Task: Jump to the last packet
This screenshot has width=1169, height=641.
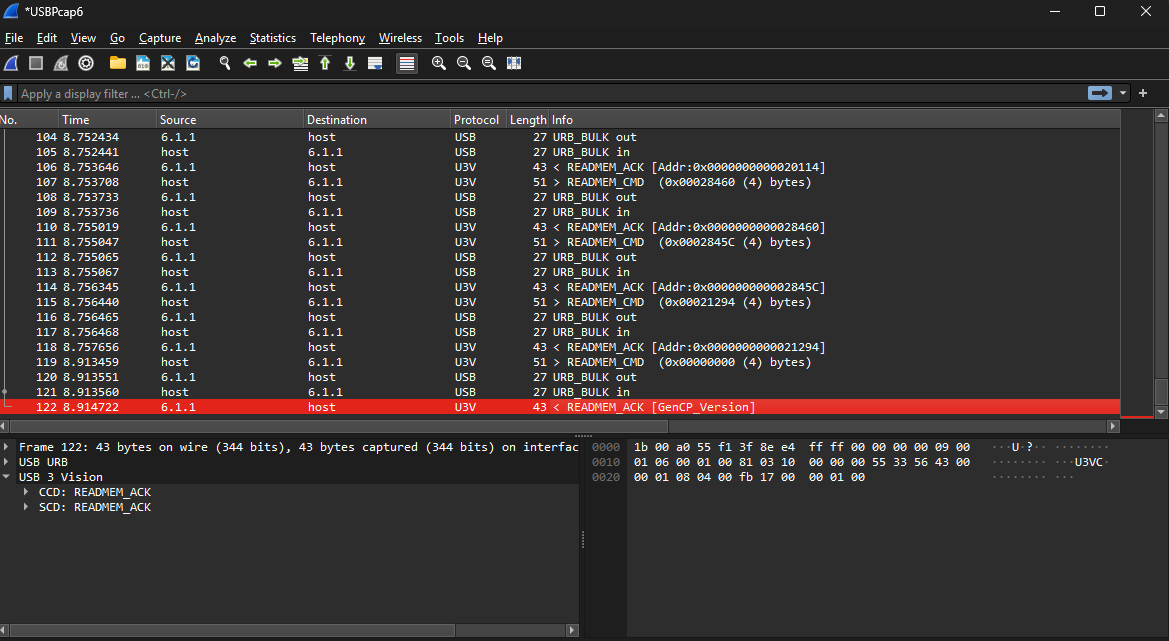Action: pos(350,63)
